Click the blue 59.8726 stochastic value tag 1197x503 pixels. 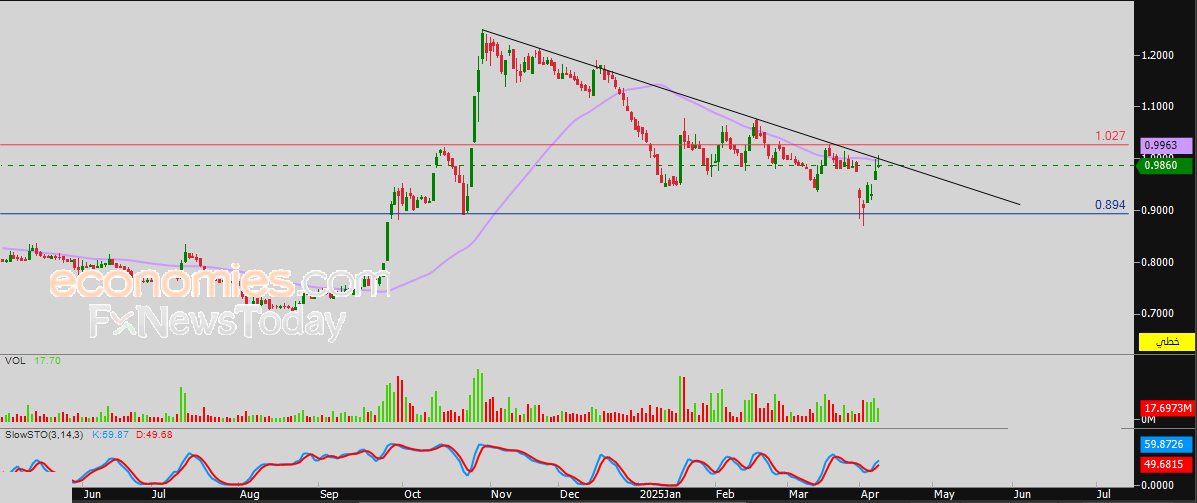pyautogui.click(x=1167, y=444)
